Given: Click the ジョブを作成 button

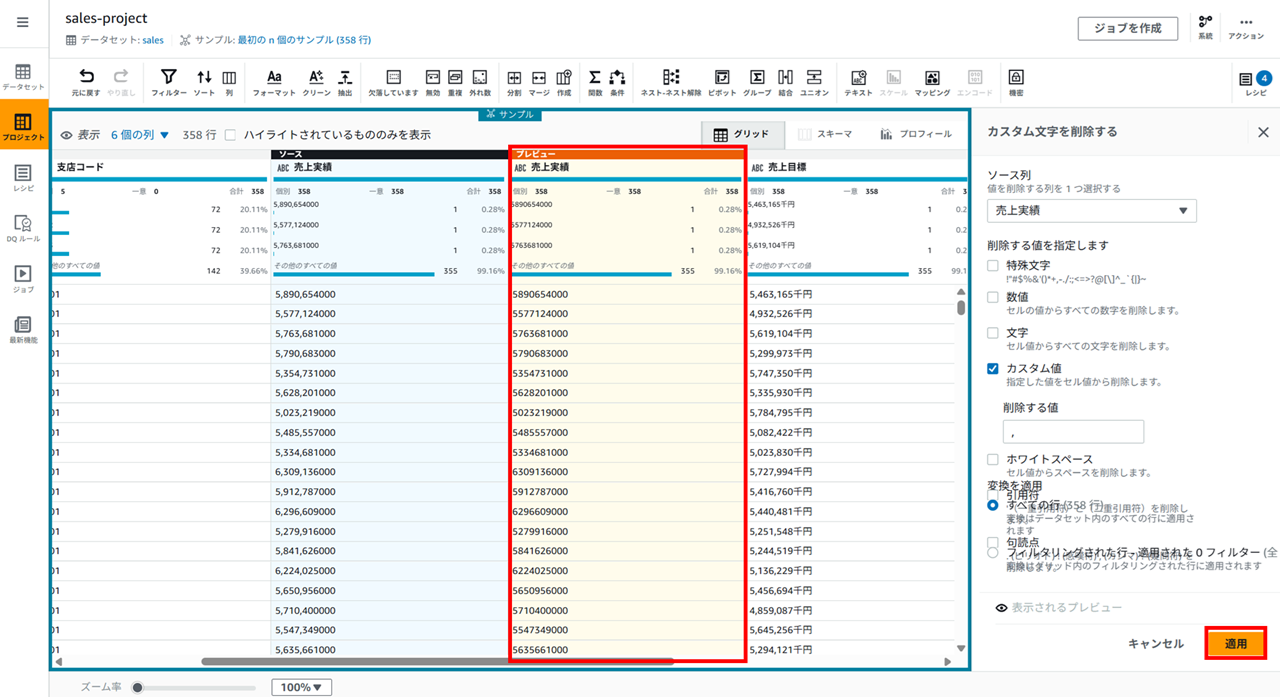Looking at the screenshot, I should click(1127, 28).
